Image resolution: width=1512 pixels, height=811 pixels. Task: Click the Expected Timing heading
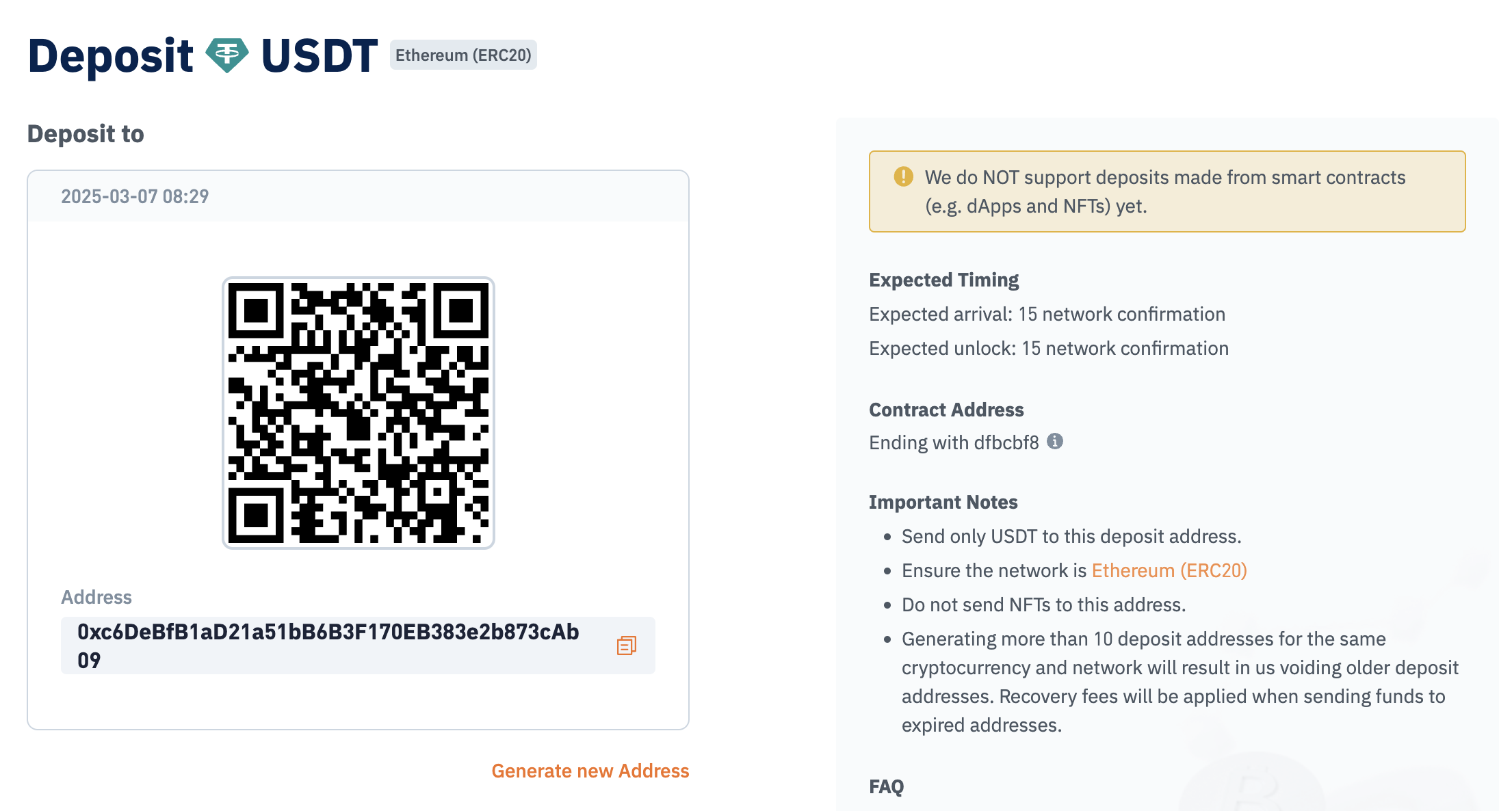coord(943,280)
